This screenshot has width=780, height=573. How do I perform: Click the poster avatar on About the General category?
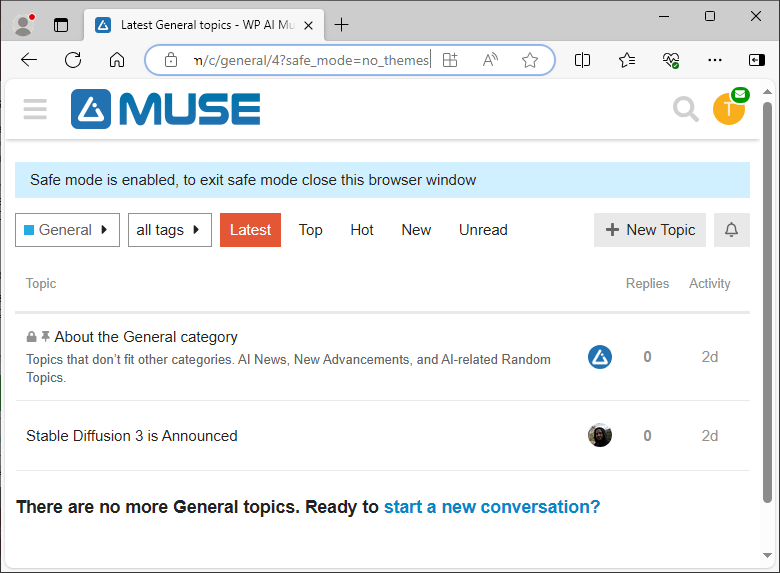[x=600, y=357]
